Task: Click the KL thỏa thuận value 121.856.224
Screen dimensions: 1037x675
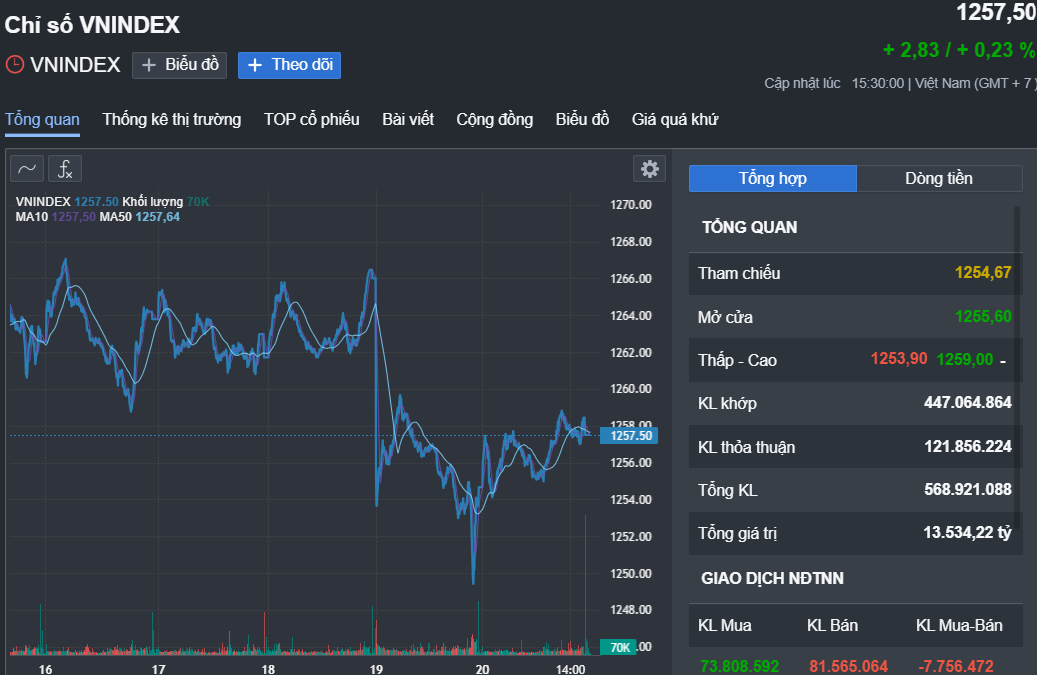Action: [x=968, y=446]
